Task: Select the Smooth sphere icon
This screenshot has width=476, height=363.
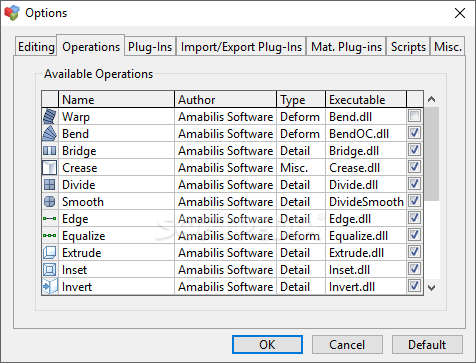Action: [x=50, y=202]
